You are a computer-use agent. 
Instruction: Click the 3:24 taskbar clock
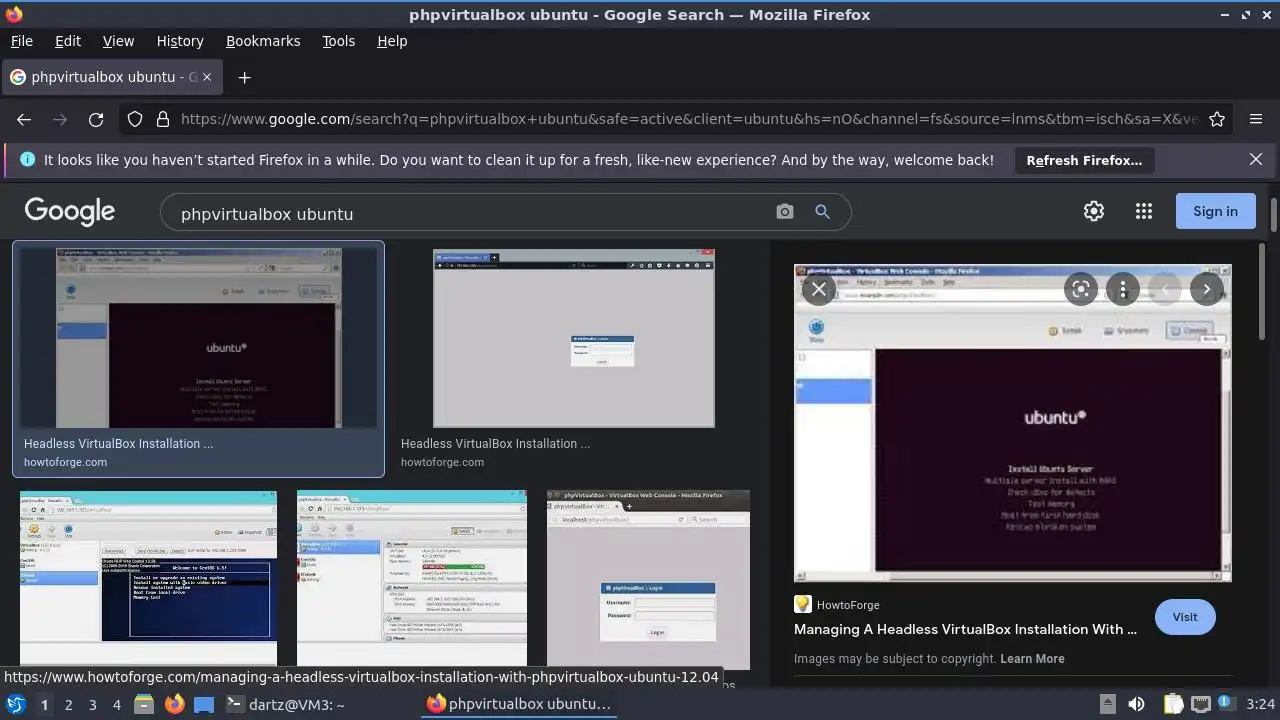coord(1260,704)
